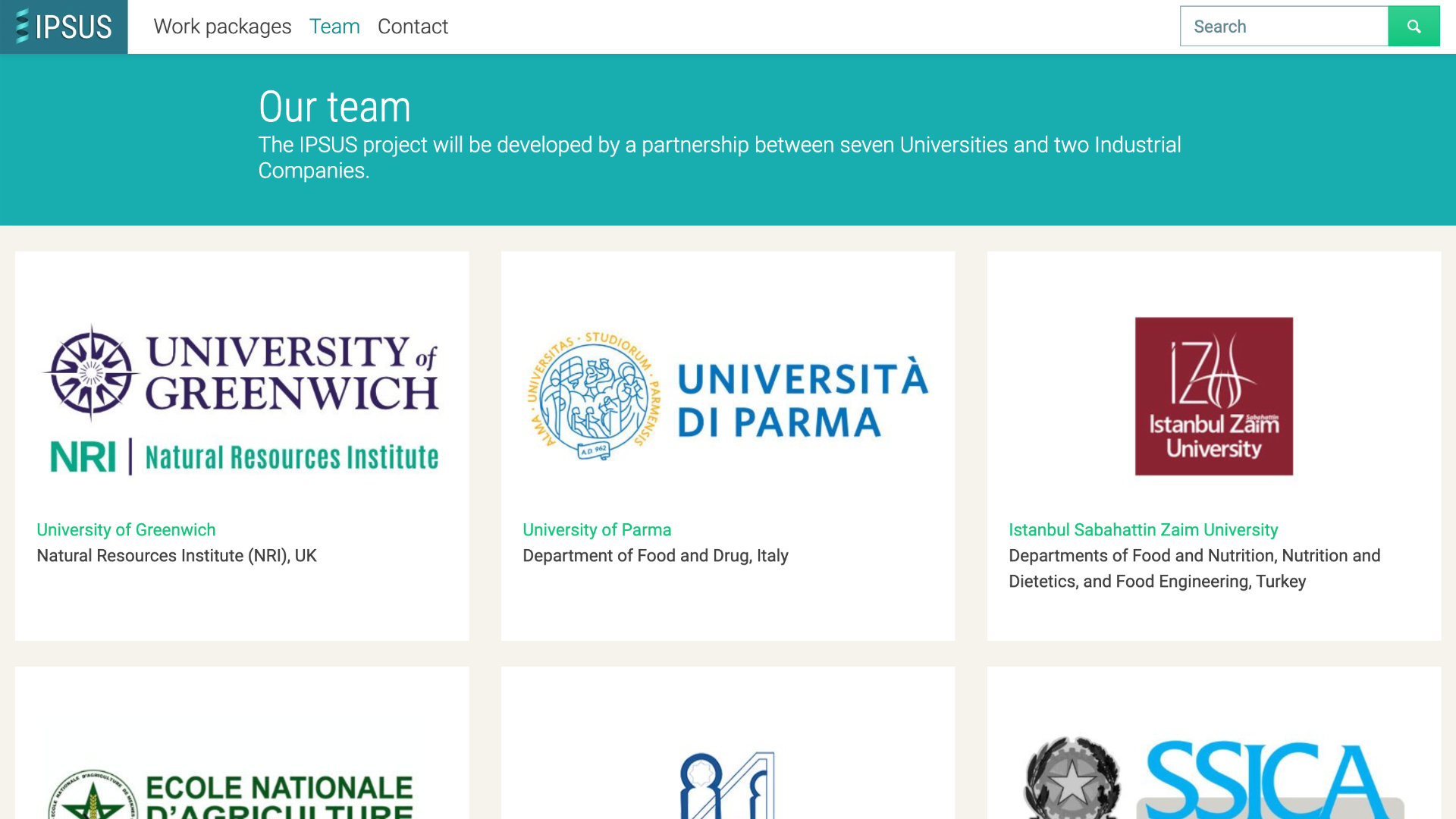Screen dimensions: 1456x819
Task: Click the Università di Parma logo text
Action: [x=802, y=400]
